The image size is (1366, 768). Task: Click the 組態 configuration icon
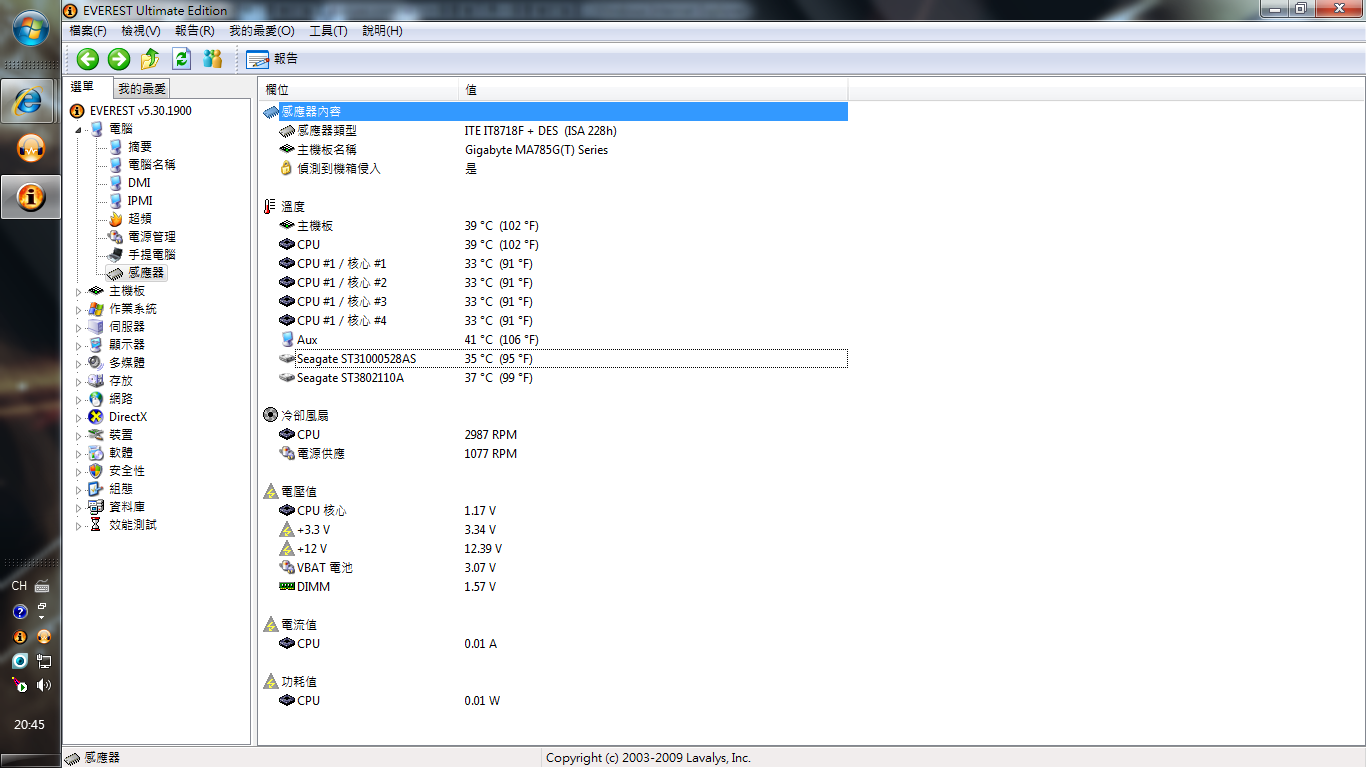pos(96,489)
